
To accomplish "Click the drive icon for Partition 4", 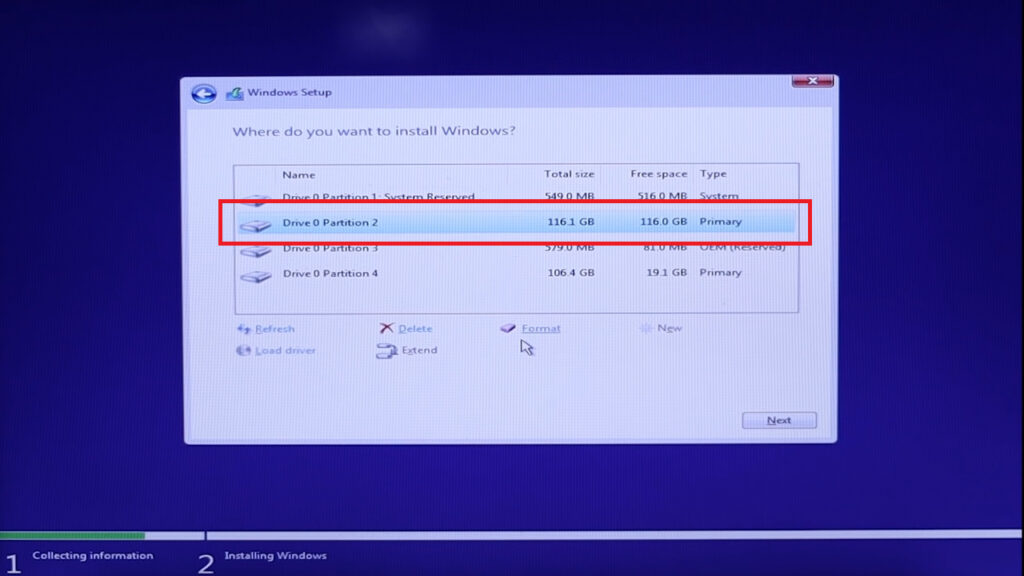I will point(257,274).
